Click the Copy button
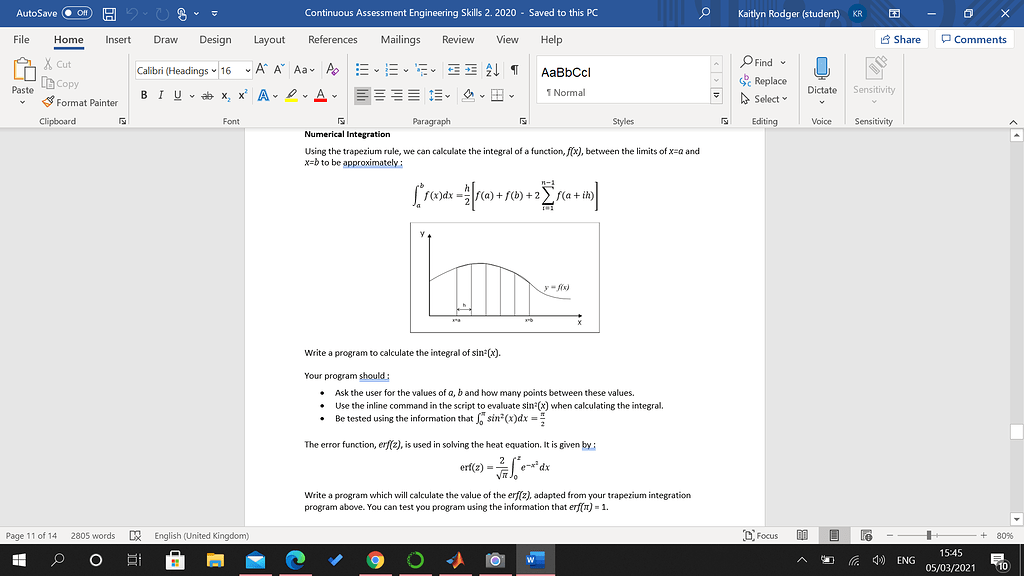 (60, 83)
